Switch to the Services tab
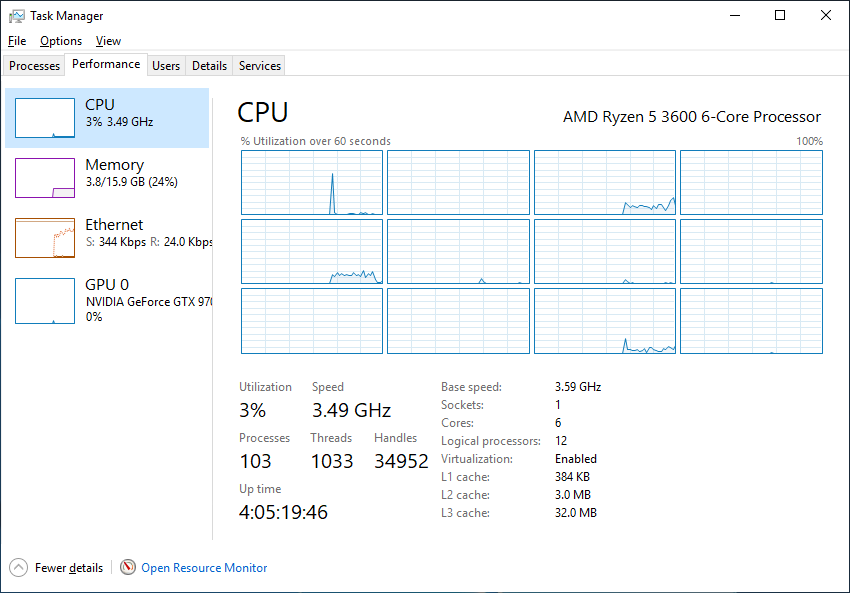 [x=260, y=66]
